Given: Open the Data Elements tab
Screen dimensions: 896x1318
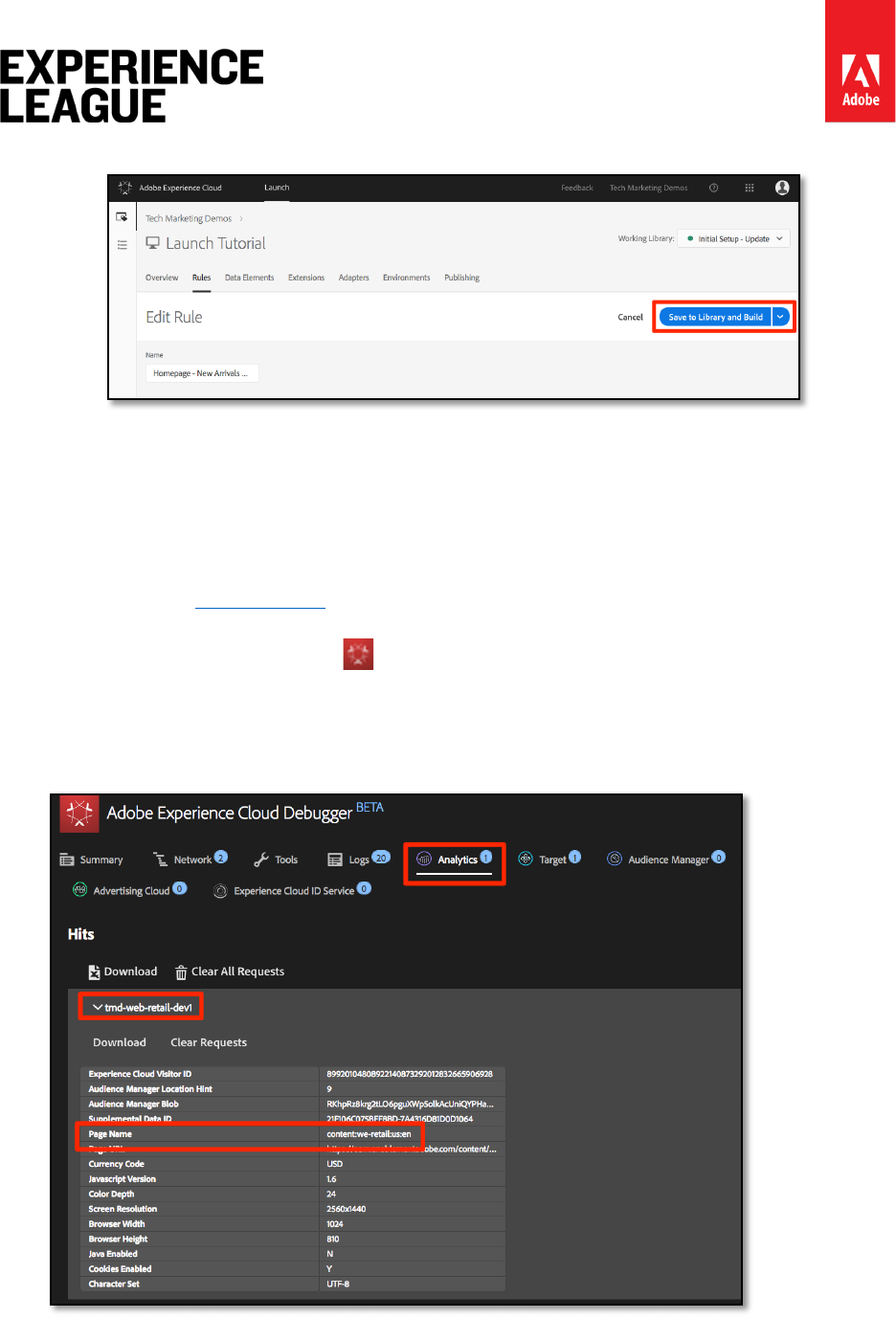Looking at the screenshot, I should 249,278.
